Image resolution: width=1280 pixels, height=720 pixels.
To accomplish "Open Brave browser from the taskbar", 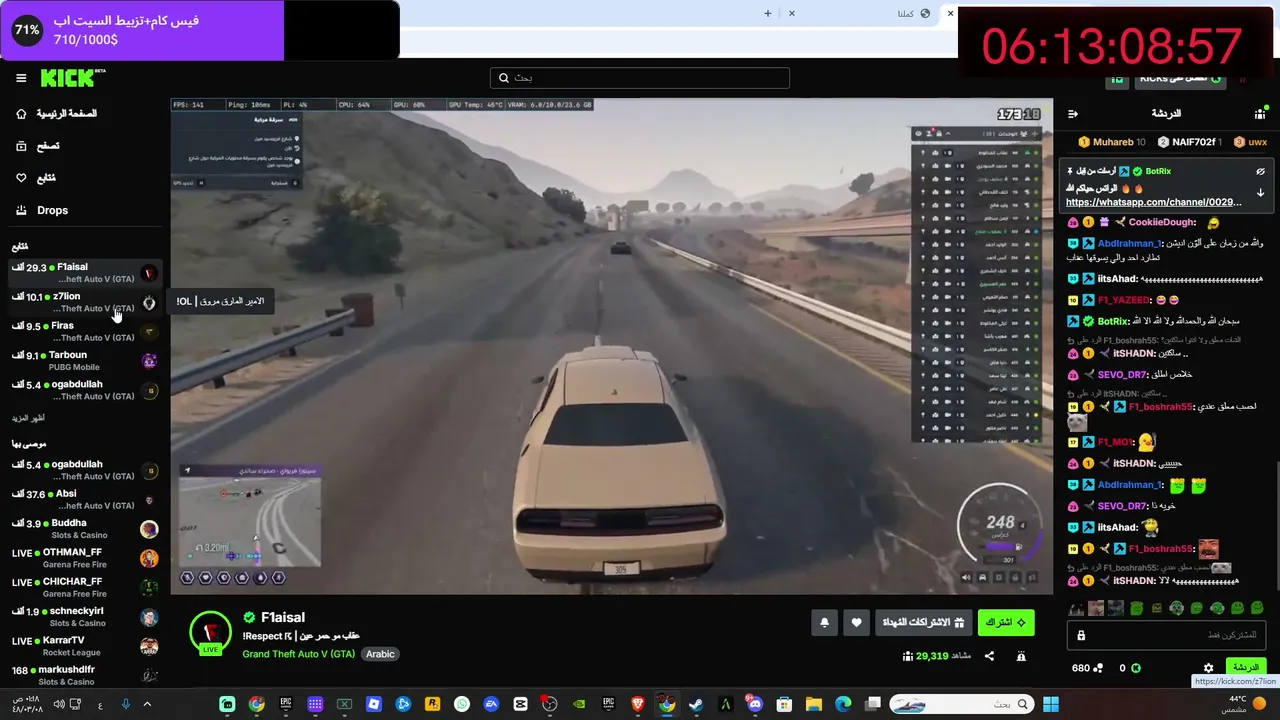I will (638, 704).
